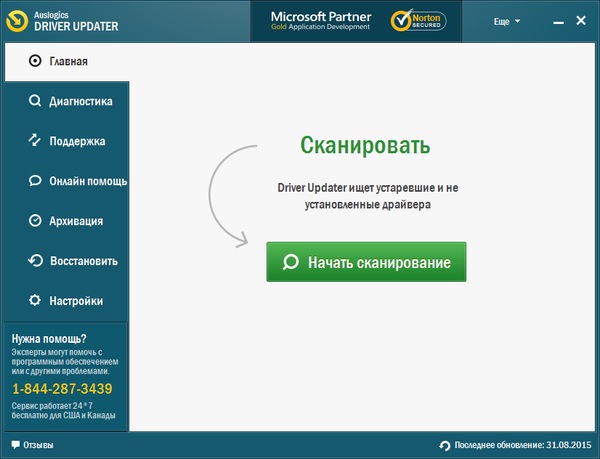Click the Auslogics Driver Updater logo icon
This screenshot has height=459, width=600.
tap(17, 21)
